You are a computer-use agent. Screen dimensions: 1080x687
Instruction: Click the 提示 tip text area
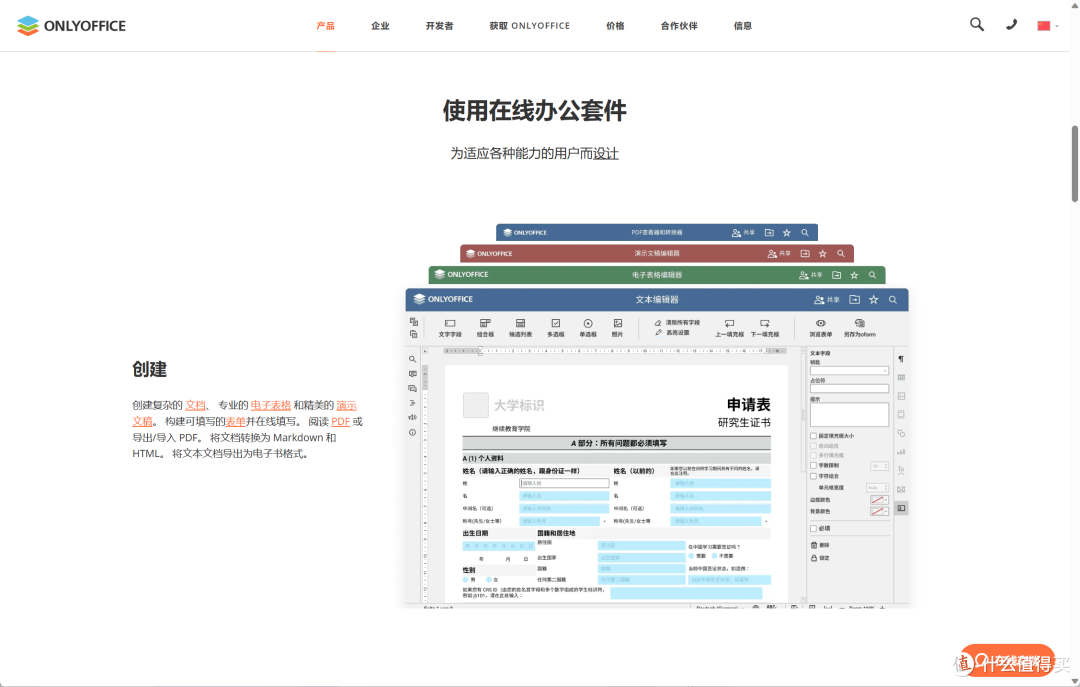point(849,415)
